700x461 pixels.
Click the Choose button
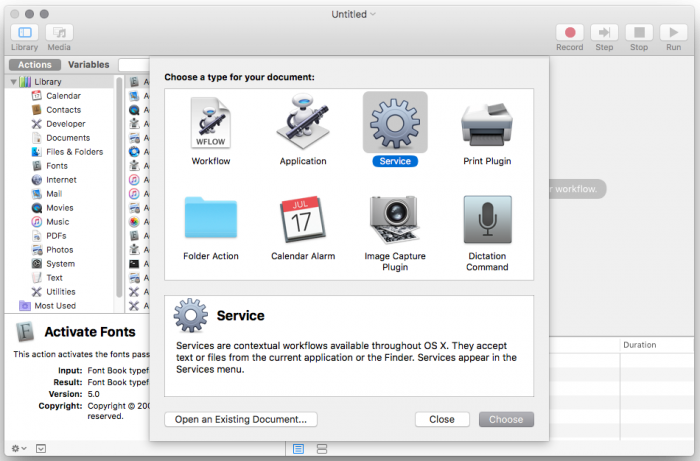[506, 419]
